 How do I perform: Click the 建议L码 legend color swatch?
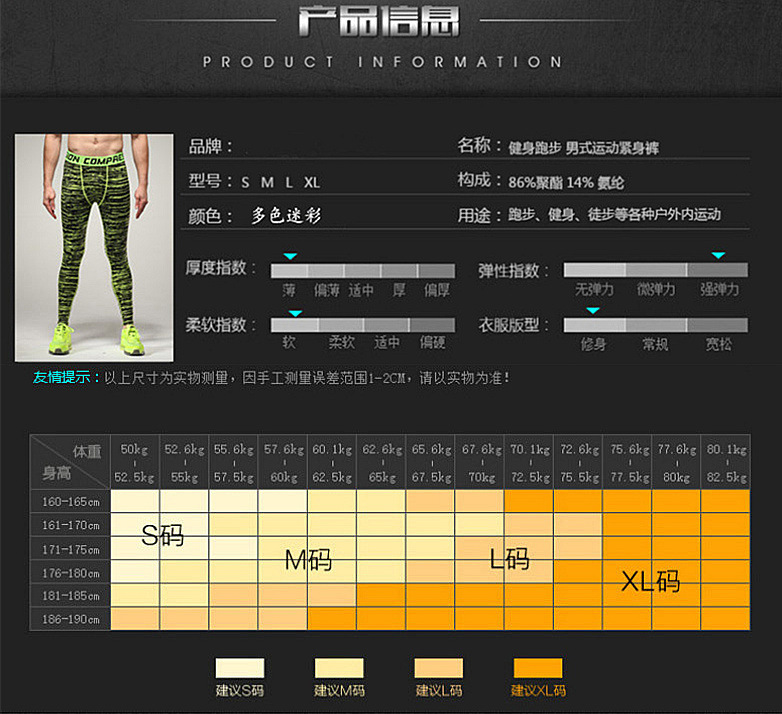439,668
